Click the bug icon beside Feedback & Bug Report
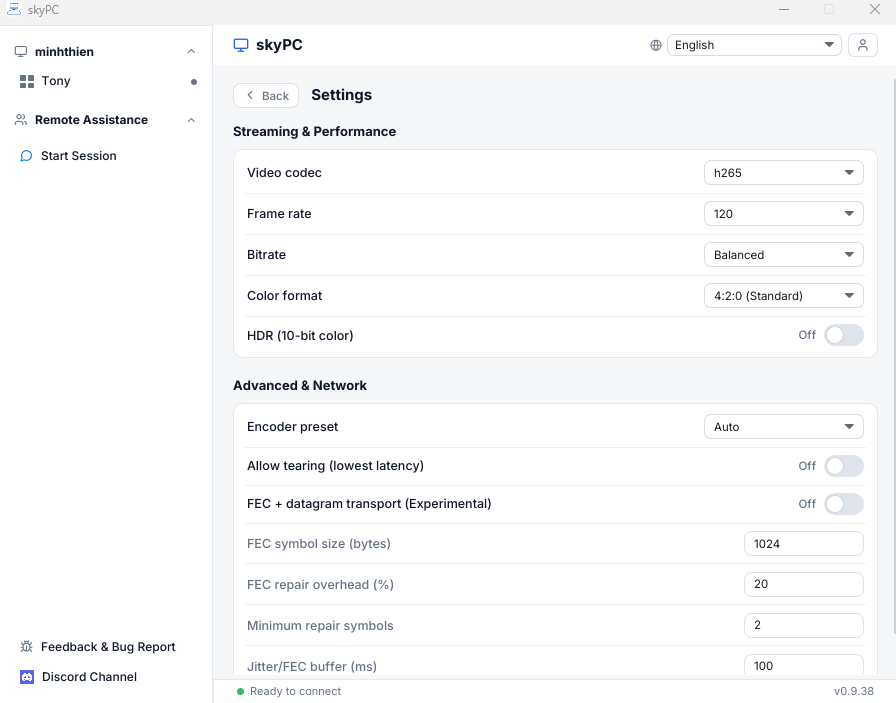Screen dimensions: 896x703 [x=26, y=646]
